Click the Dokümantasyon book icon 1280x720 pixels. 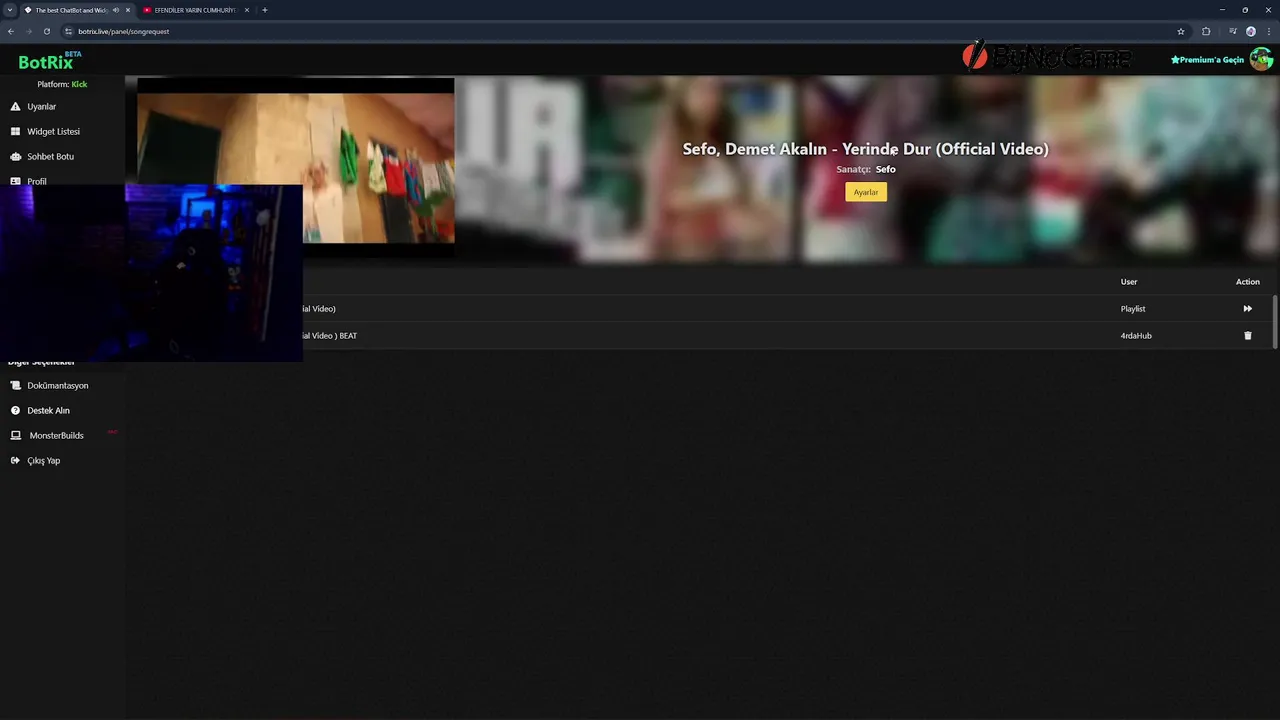click(15, 385)
